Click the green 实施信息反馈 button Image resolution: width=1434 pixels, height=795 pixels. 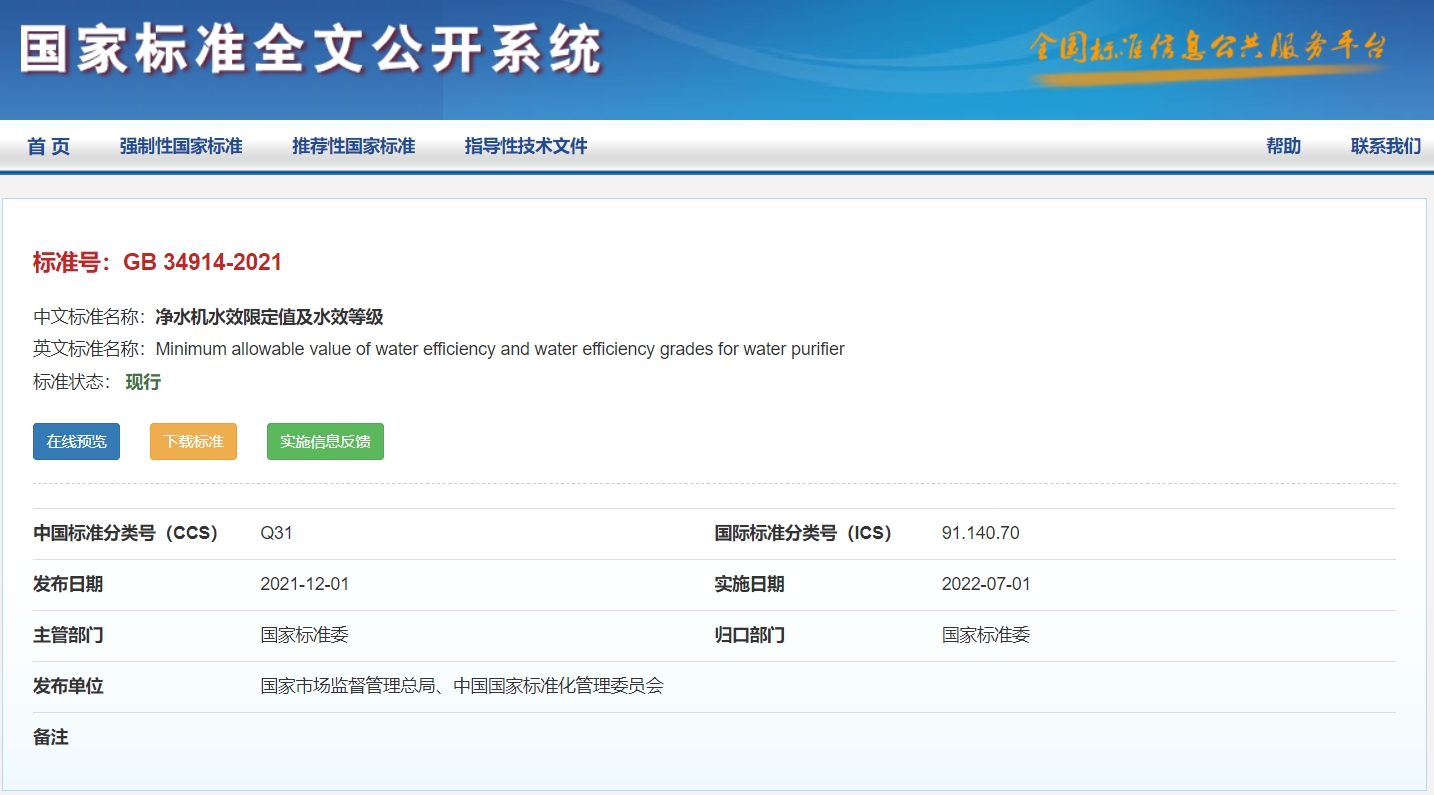[x=325, y=442]
